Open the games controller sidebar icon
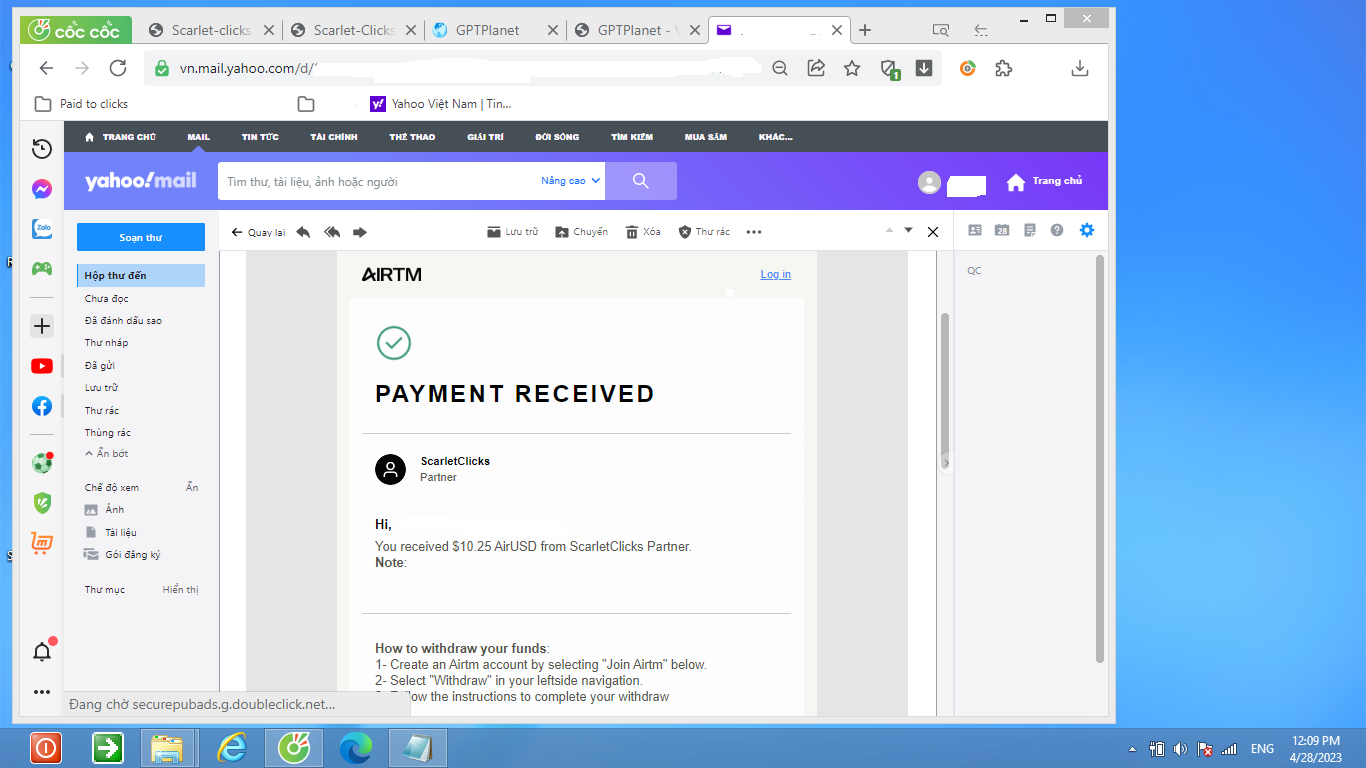This screenshot has height=768, width=1366. click(42, 268)
